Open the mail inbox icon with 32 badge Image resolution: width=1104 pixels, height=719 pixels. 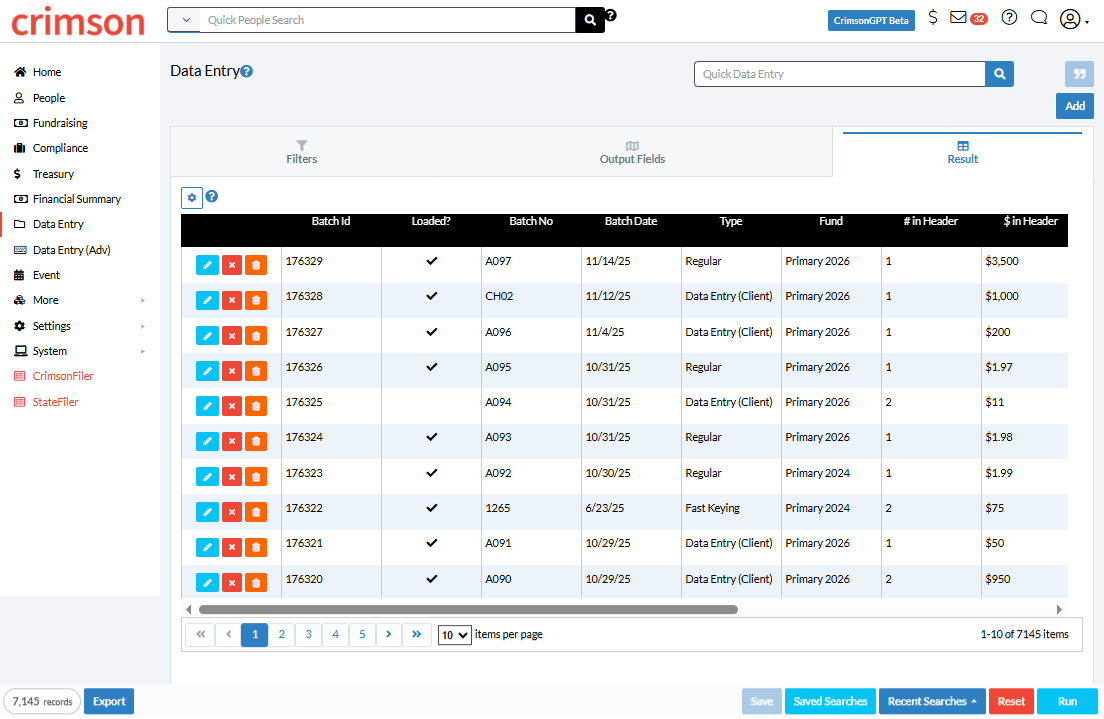point(967,18)
